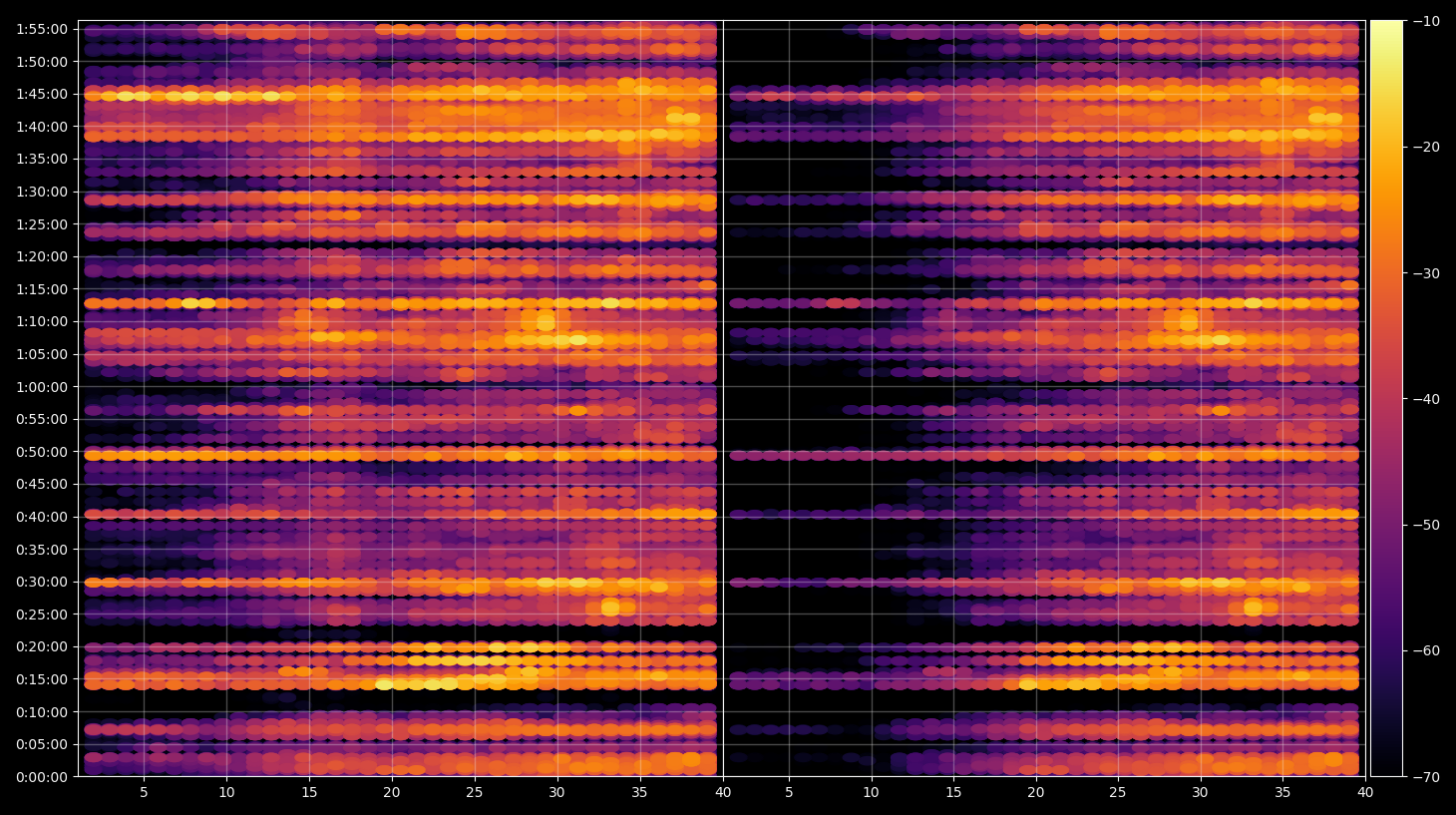Click the 1:55:00 time axis label
Viewport: 1456px width, 815px height.
coord(42,29)
